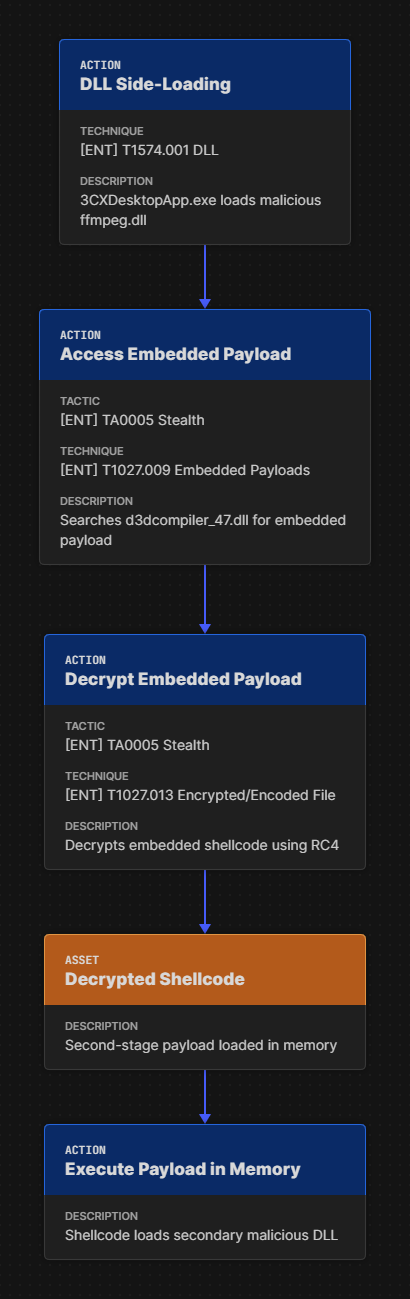Click TA0005 Stealth tactic in Decrypt node
The width and height of the screenshot is (410, 1299).
(x=137, y=745)
